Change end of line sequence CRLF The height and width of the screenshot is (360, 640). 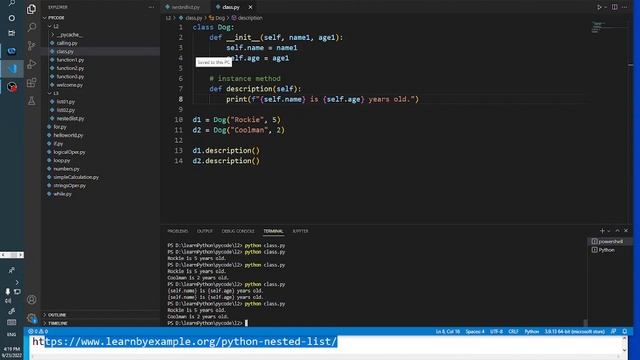(x=513, y=331)
